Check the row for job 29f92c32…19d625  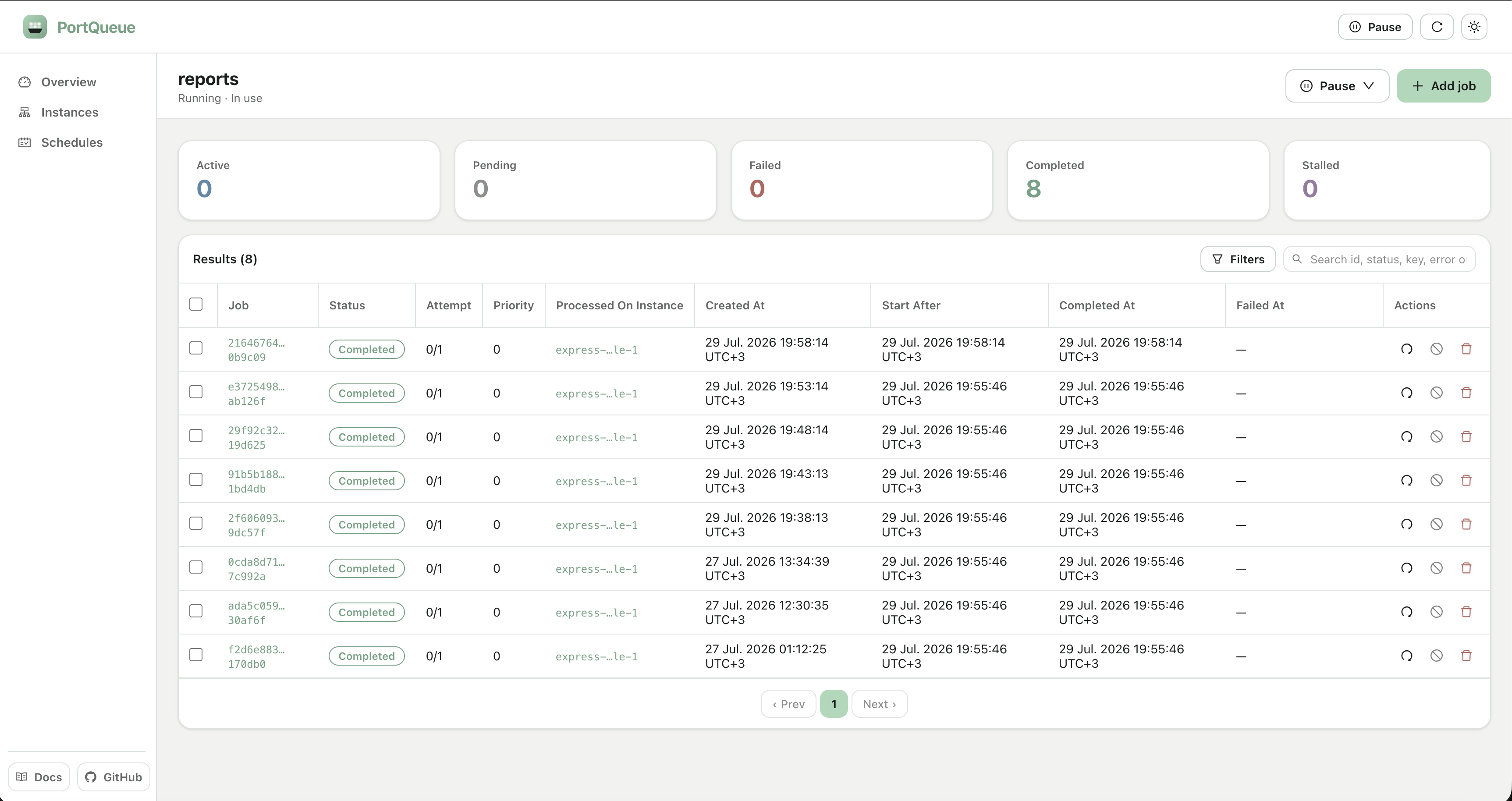coord(196,436)
